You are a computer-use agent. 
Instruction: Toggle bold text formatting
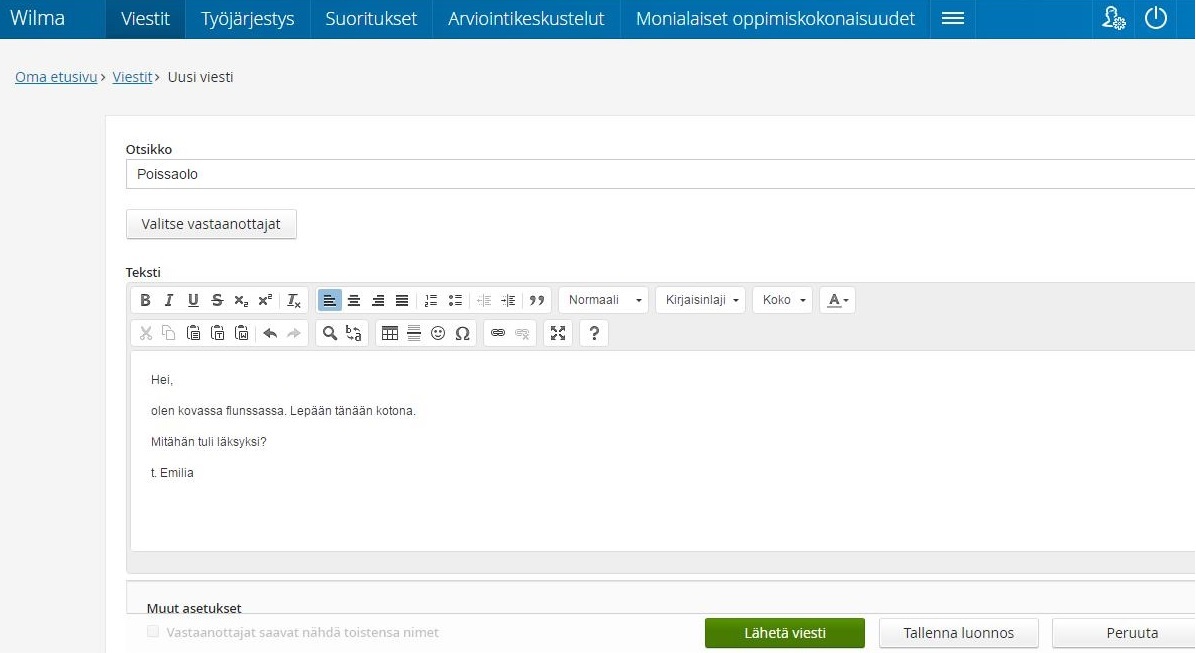pos(145,300)
